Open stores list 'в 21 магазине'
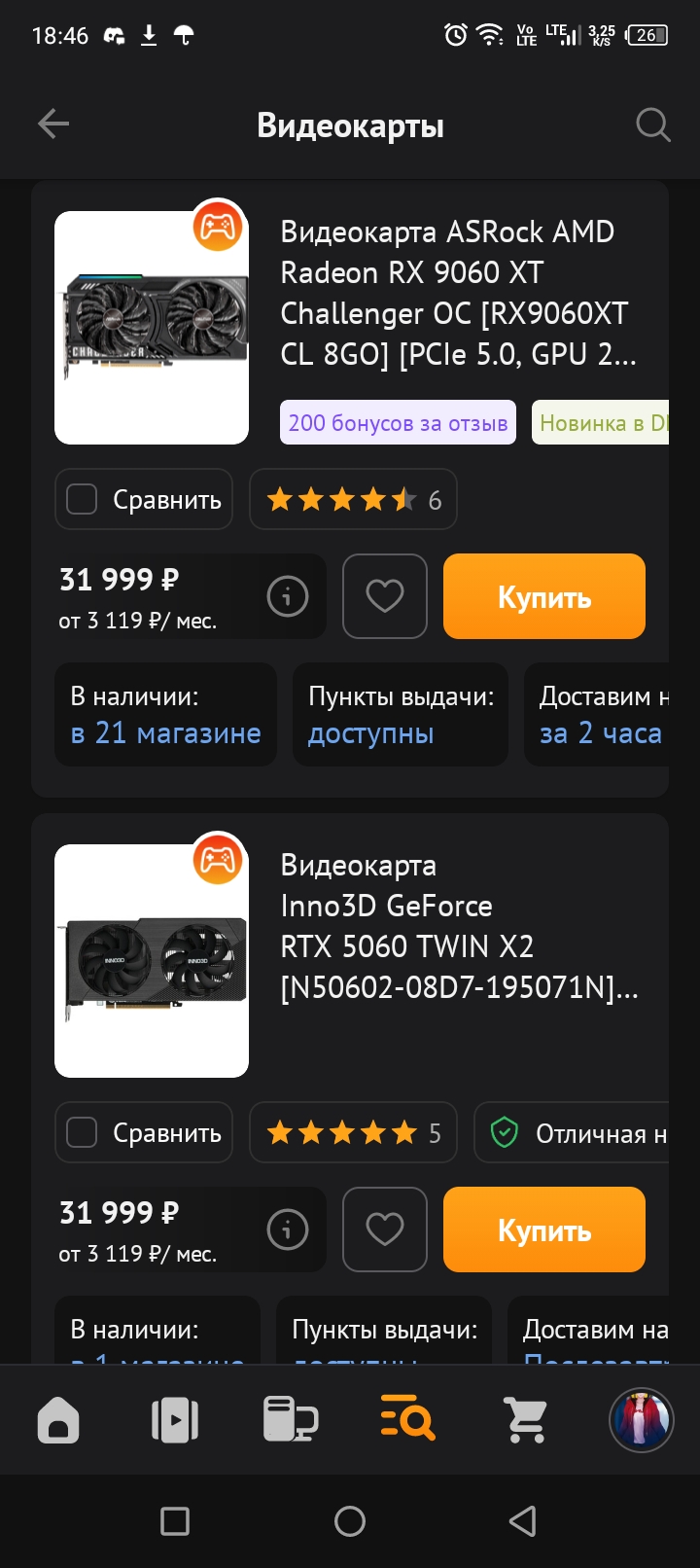 coord(165,732)
